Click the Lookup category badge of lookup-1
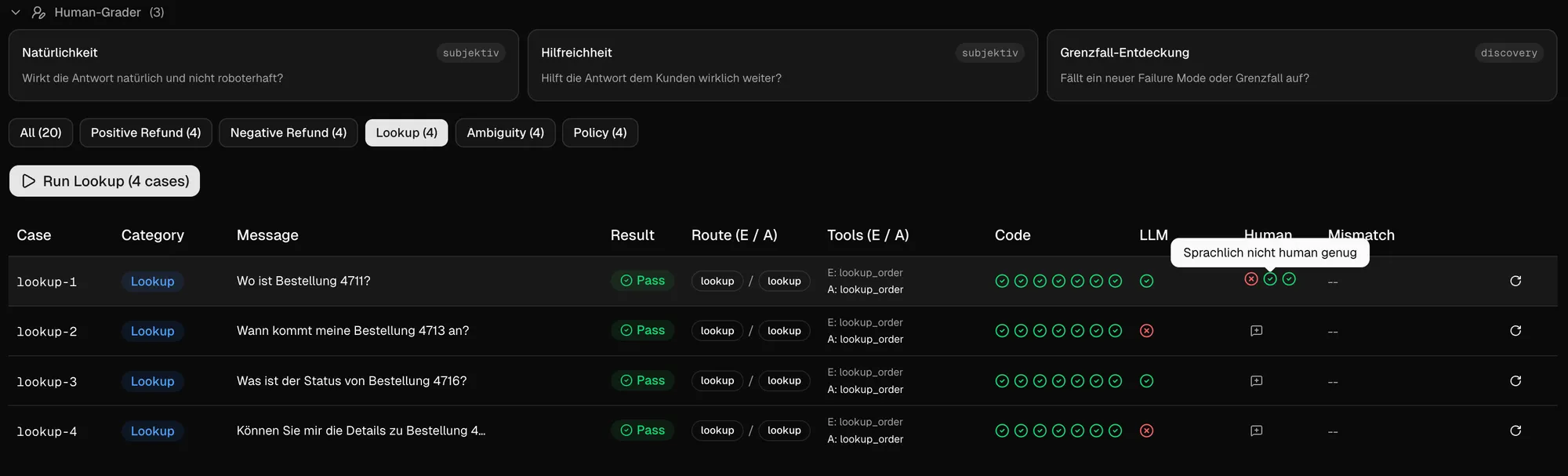The image size is (1568, 476). [x=152, y=282]
